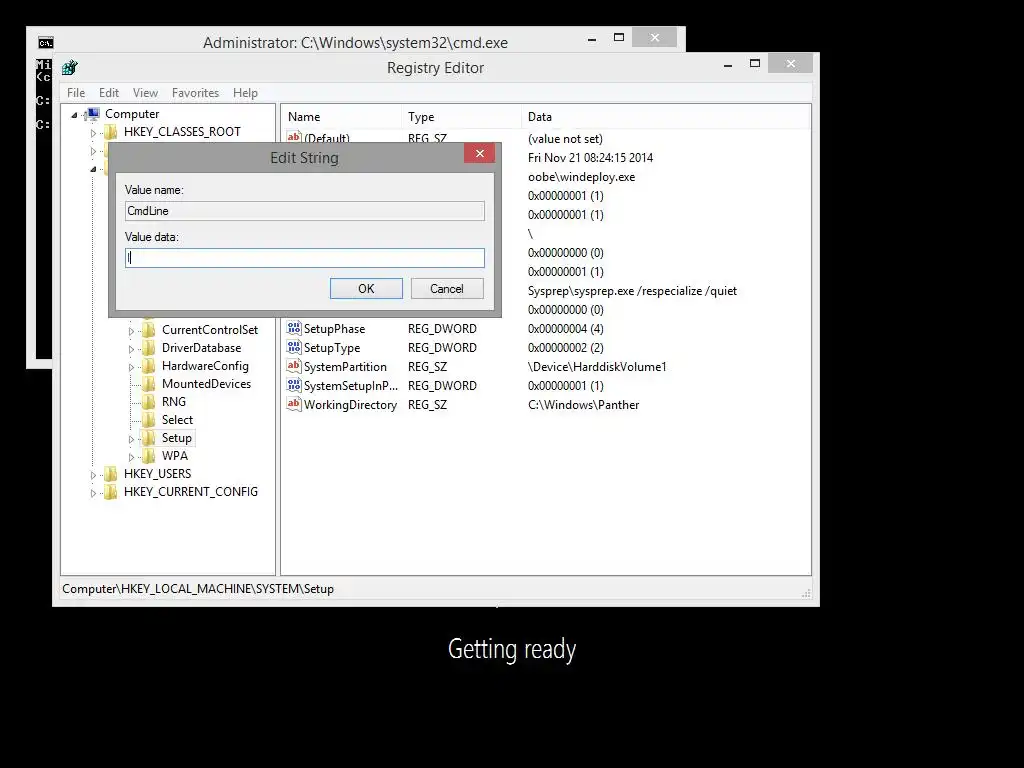The image size is (1024, 768).
Task: Expand the WPA key
Action: pos(131,457)
